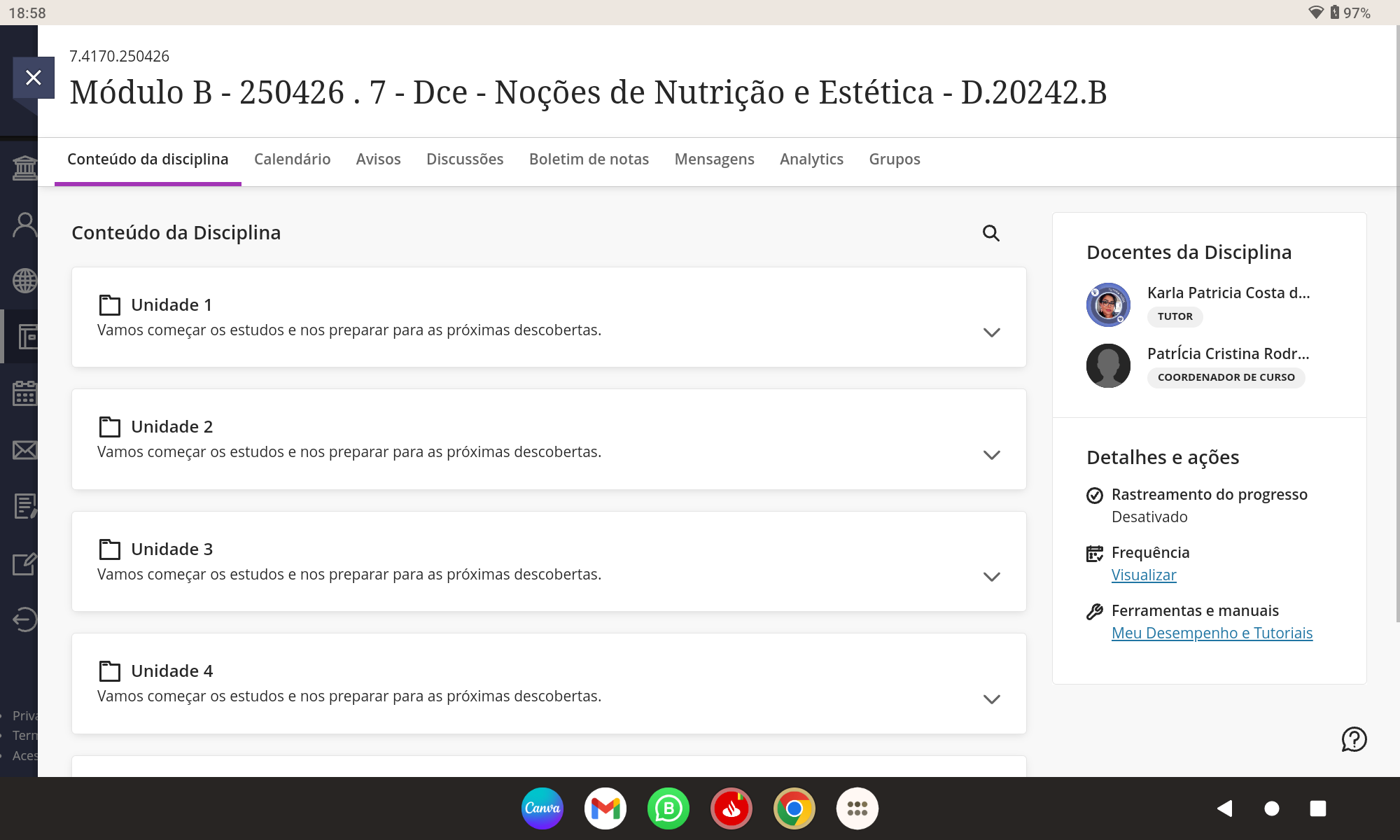Switch to the Boletim de notas tab
Screen dimensions: 1400x840
[589, 160]
